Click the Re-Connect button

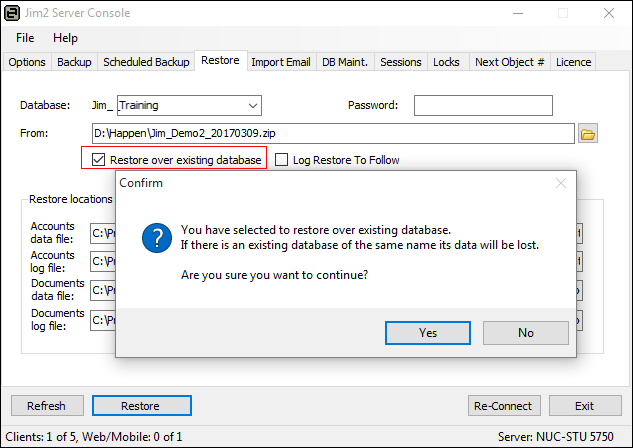504,406
